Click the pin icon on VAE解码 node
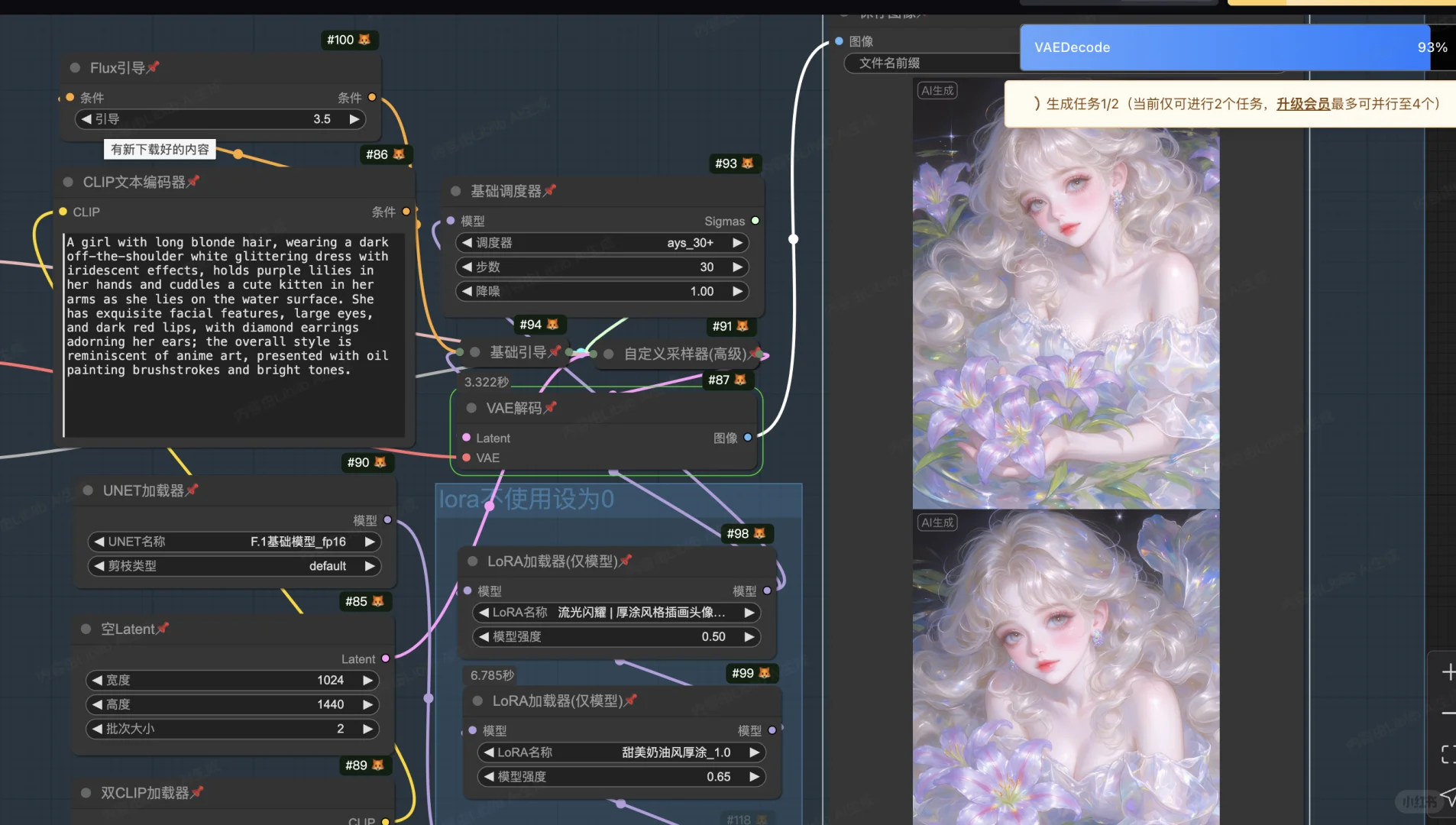Viewport: 1456px width, 825px height. (550, 408)
